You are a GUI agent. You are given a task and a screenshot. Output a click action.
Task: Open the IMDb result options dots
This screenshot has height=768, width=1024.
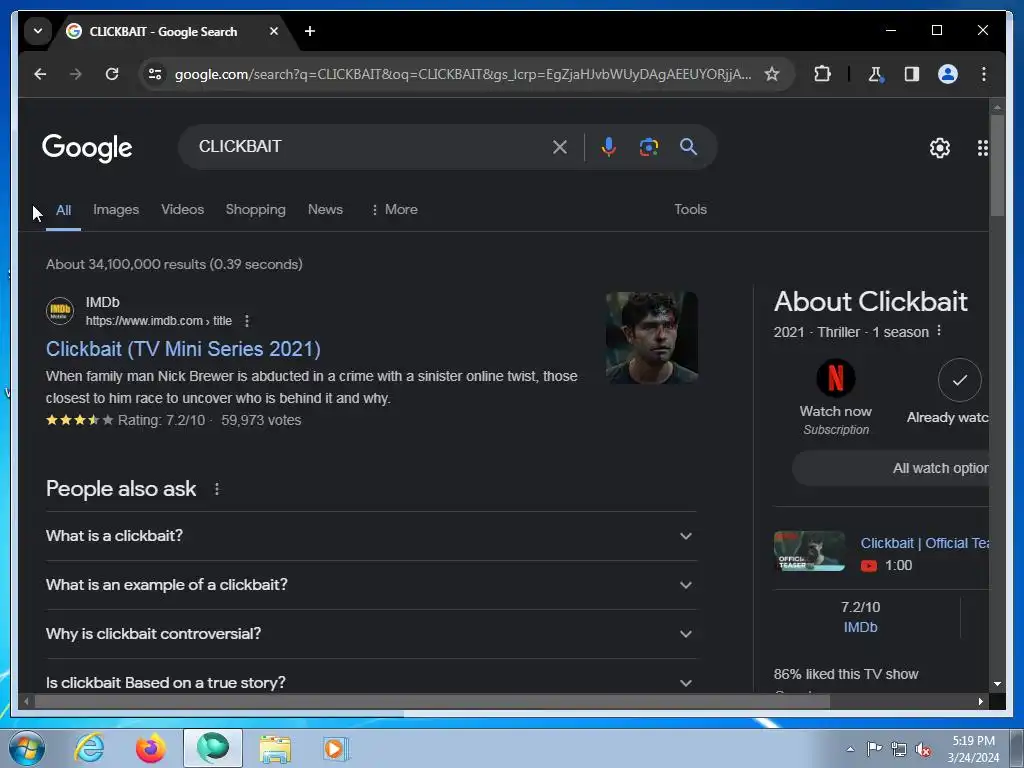click(247, 321)
